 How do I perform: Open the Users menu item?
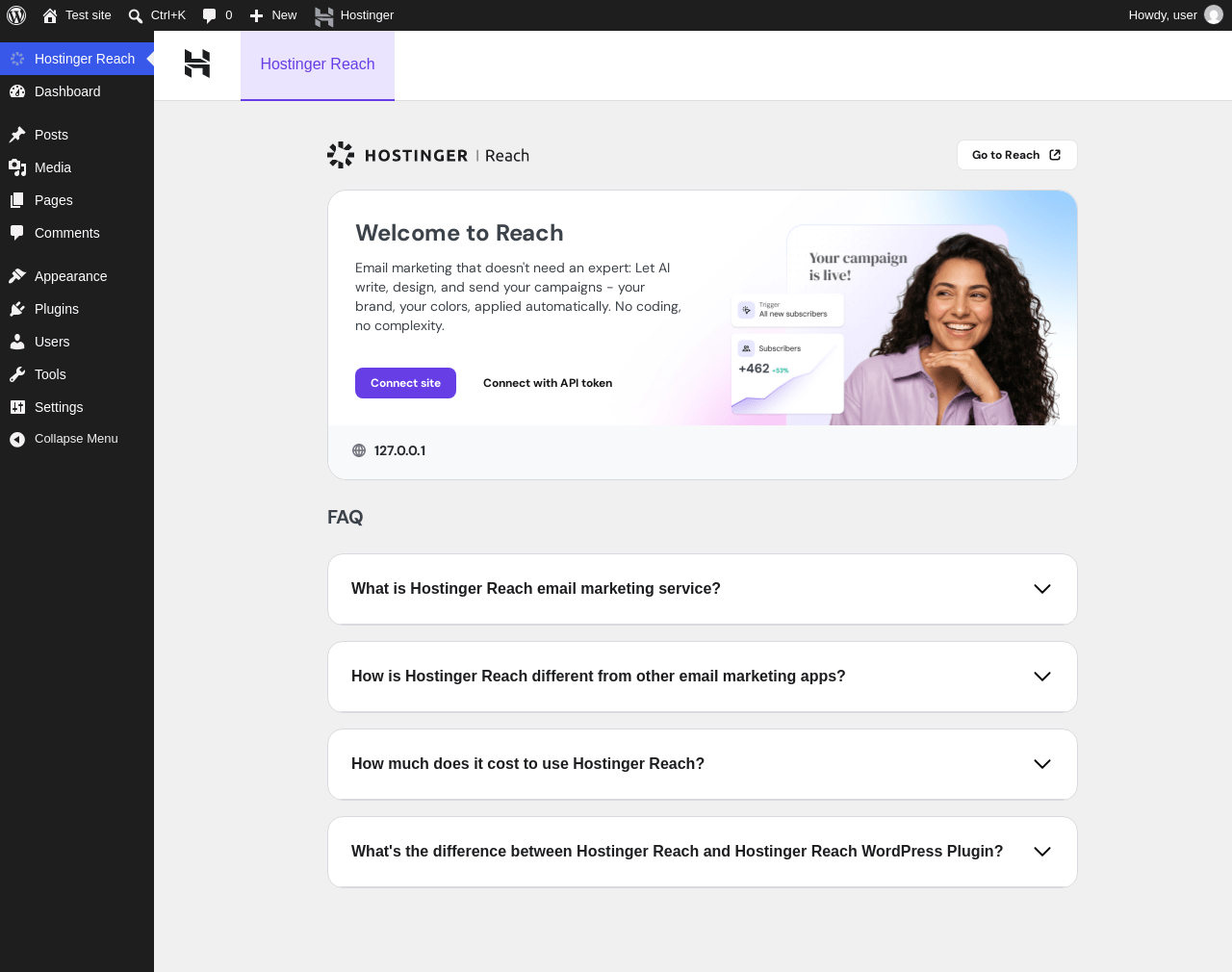(77, 342)
